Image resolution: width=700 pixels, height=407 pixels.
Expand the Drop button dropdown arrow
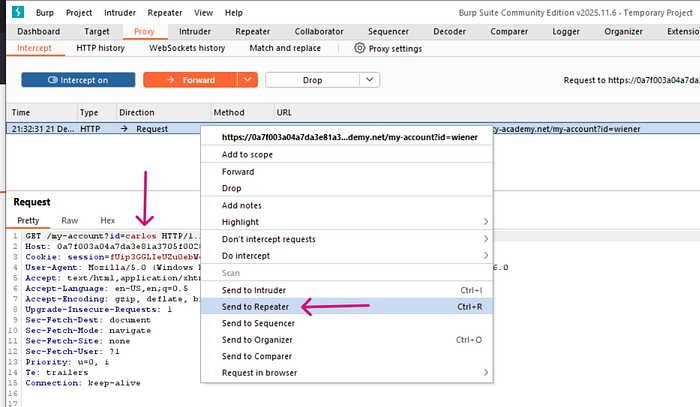point(370,80)
